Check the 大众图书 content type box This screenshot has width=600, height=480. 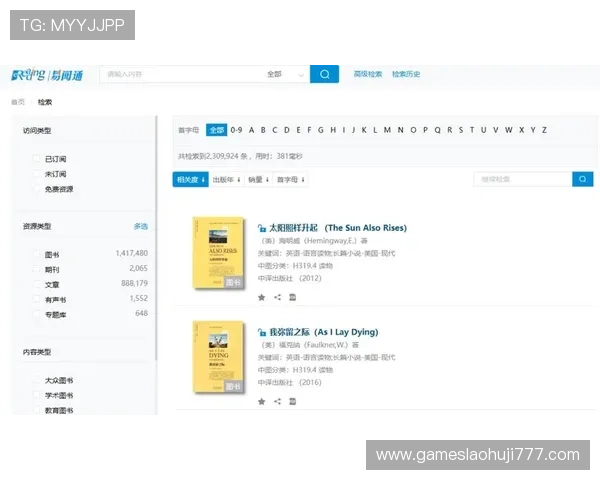[37, 380]
